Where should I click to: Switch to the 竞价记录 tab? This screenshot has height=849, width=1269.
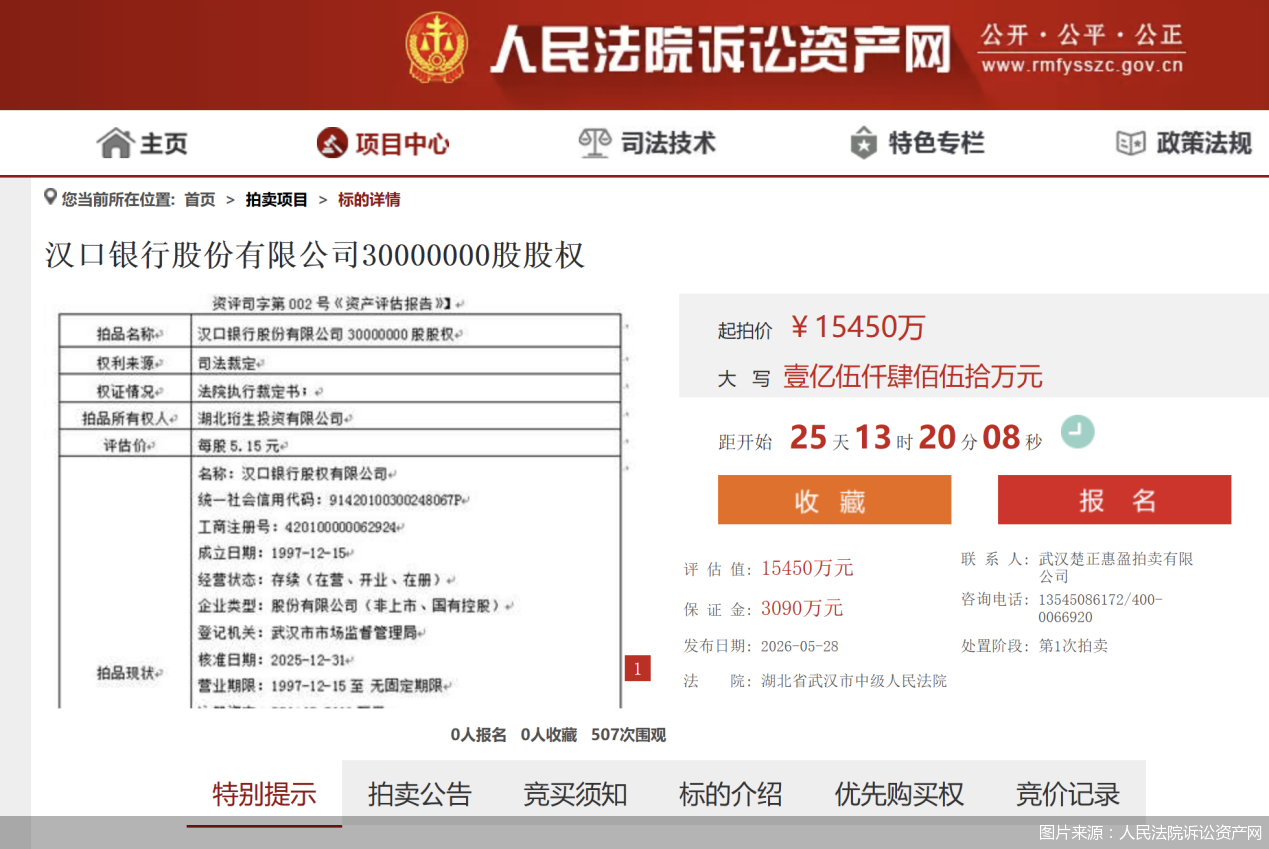click(x=1068, y=794)
